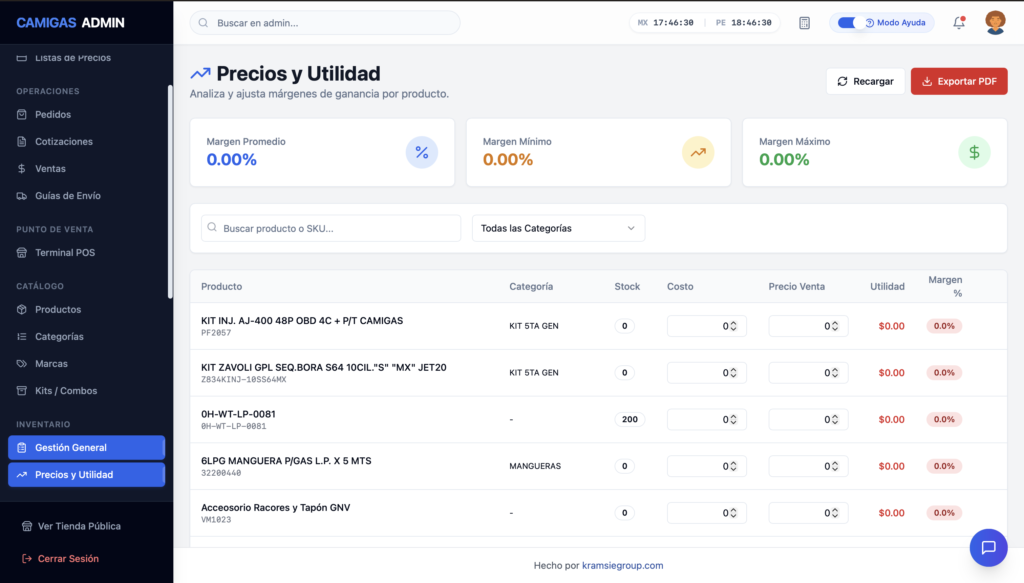Expand the Todas las Categorías dropdown
The image size is (1024, 583).
click(x=558, y=228)
